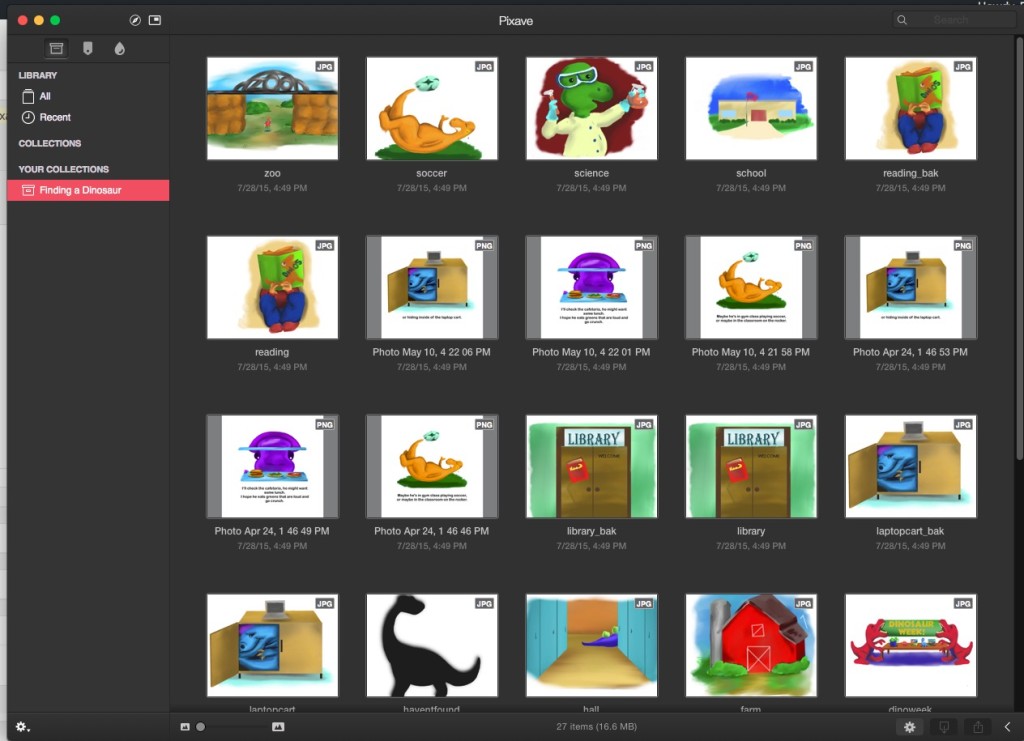Open the gear dropdown at bottom-left of sidebar
This screenshot has width=1024, height=741.
22,727
